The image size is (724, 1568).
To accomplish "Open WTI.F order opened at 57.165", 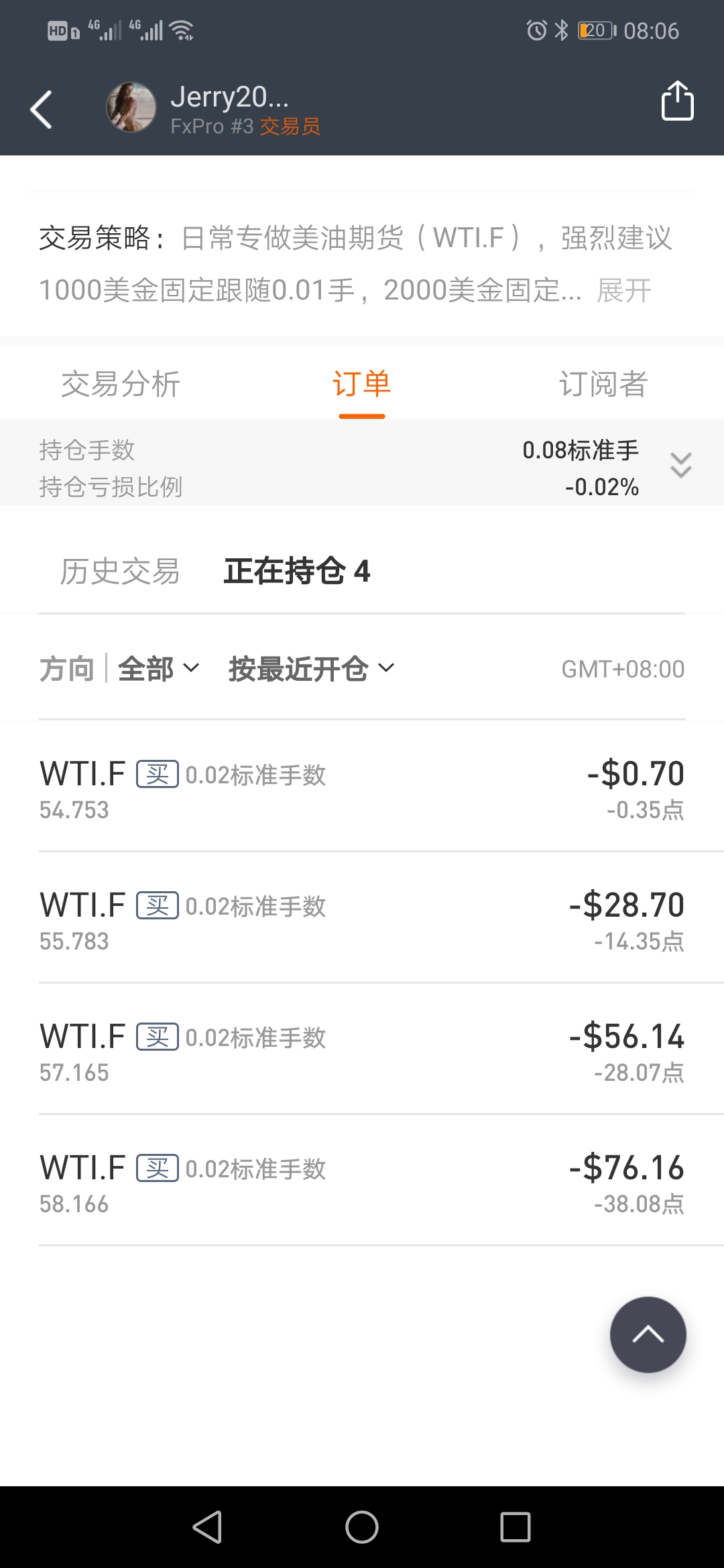I will (362, 1049).
